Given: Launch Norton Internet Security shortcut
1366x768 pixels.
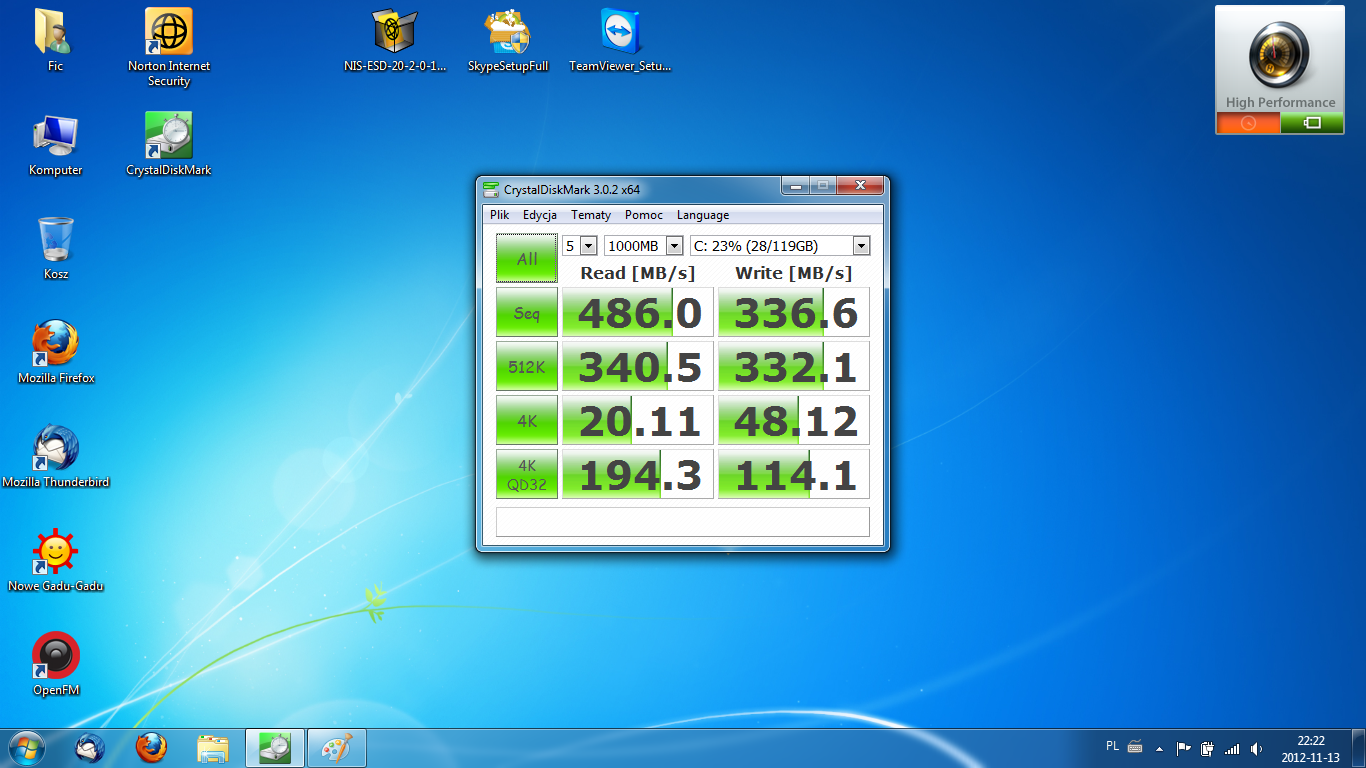Looking at the screenshot, I should pyautogui.click(x=169, y=47).
